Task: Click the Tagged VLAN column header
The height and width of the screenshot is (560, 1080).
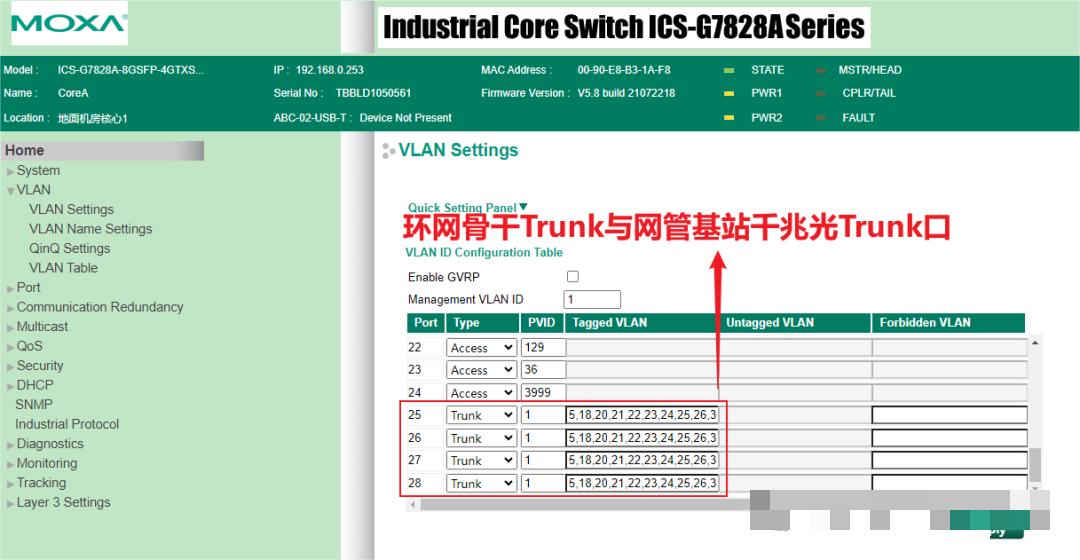Action: 641,322
